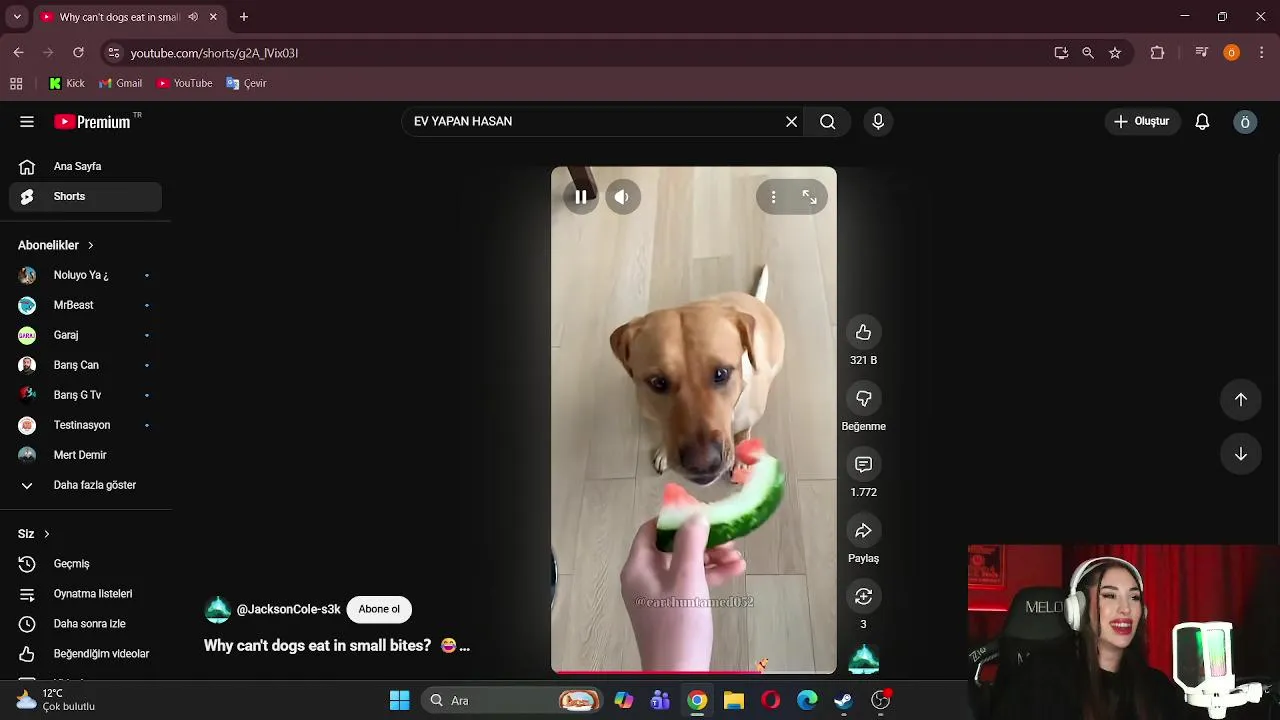Pause the playing Short

click(x=580, y=197)
